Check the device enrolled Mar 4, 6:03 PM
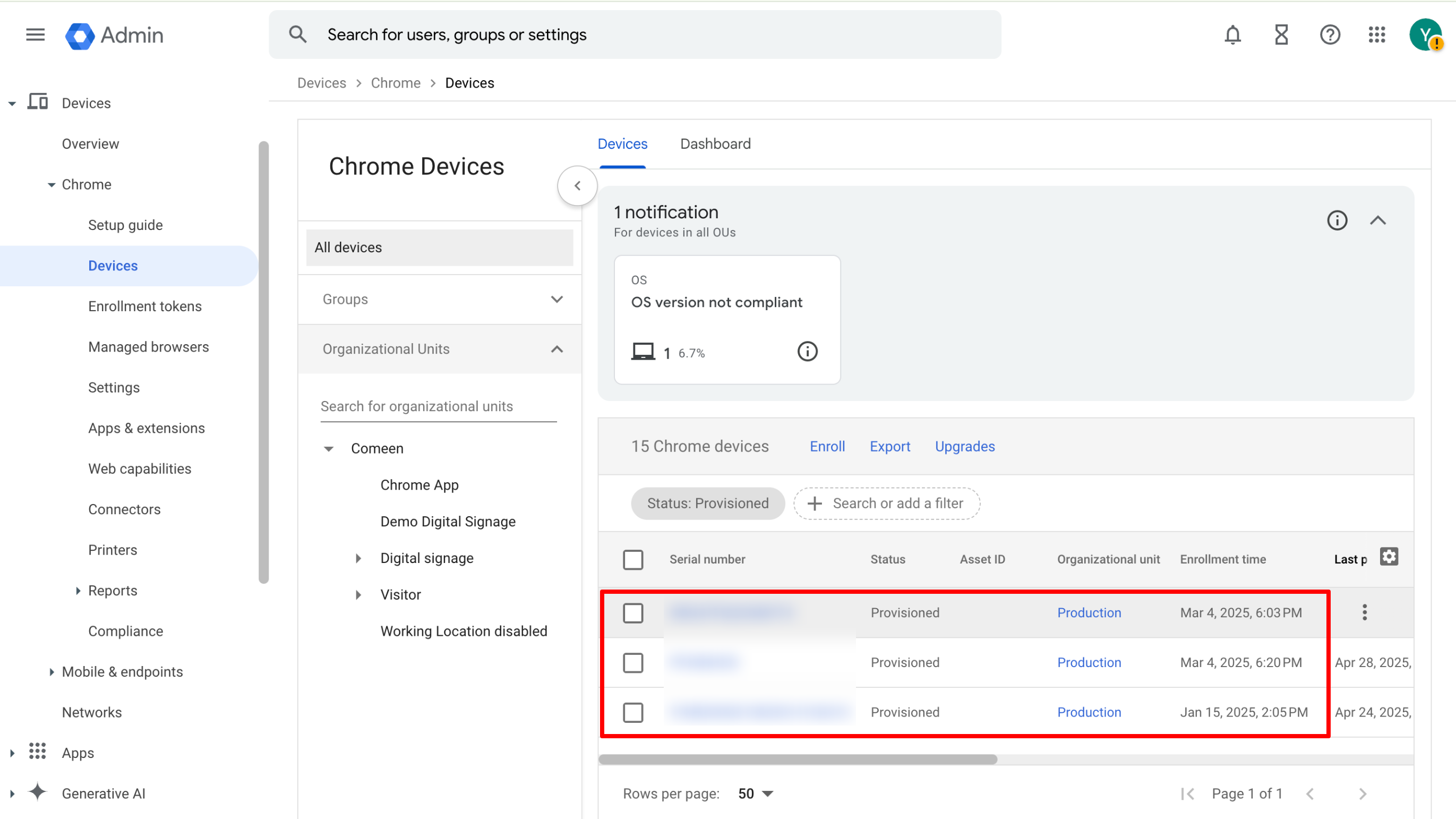Screen dimensions: 1456x819 633,613
